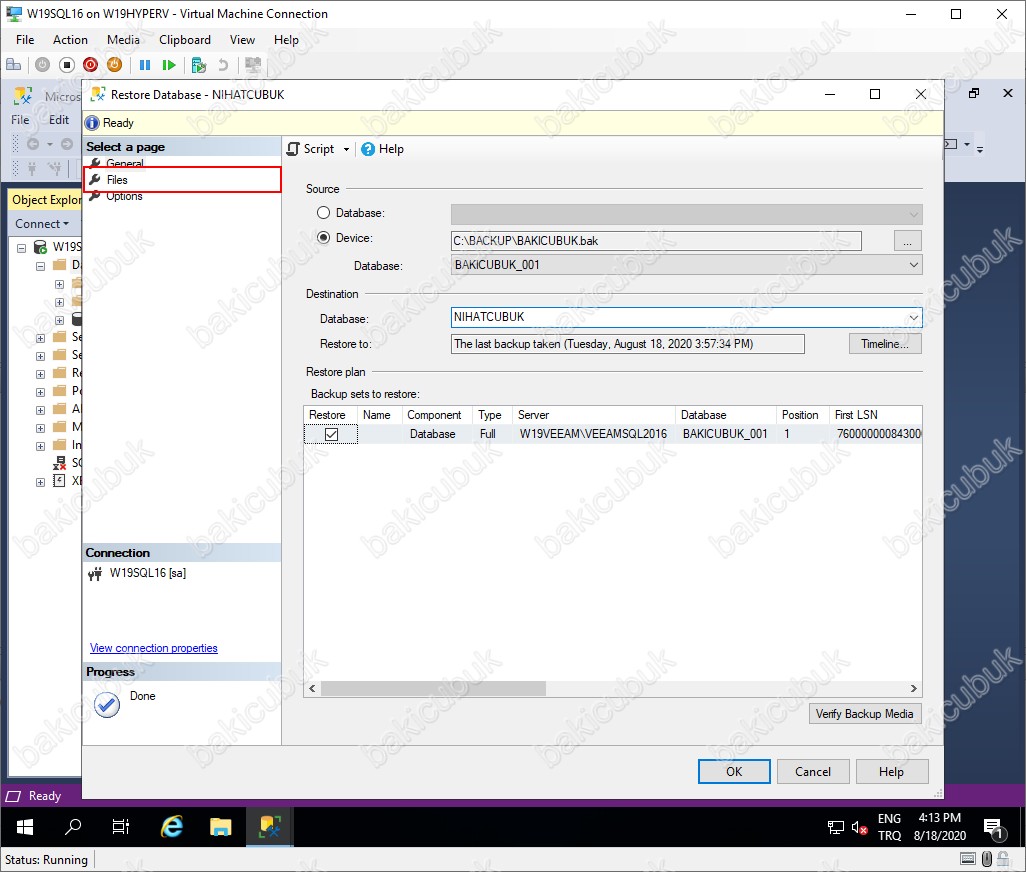Click the muted volume tray icon
The width and height of the screenshot is (1026, 872).
coord(859,828)
